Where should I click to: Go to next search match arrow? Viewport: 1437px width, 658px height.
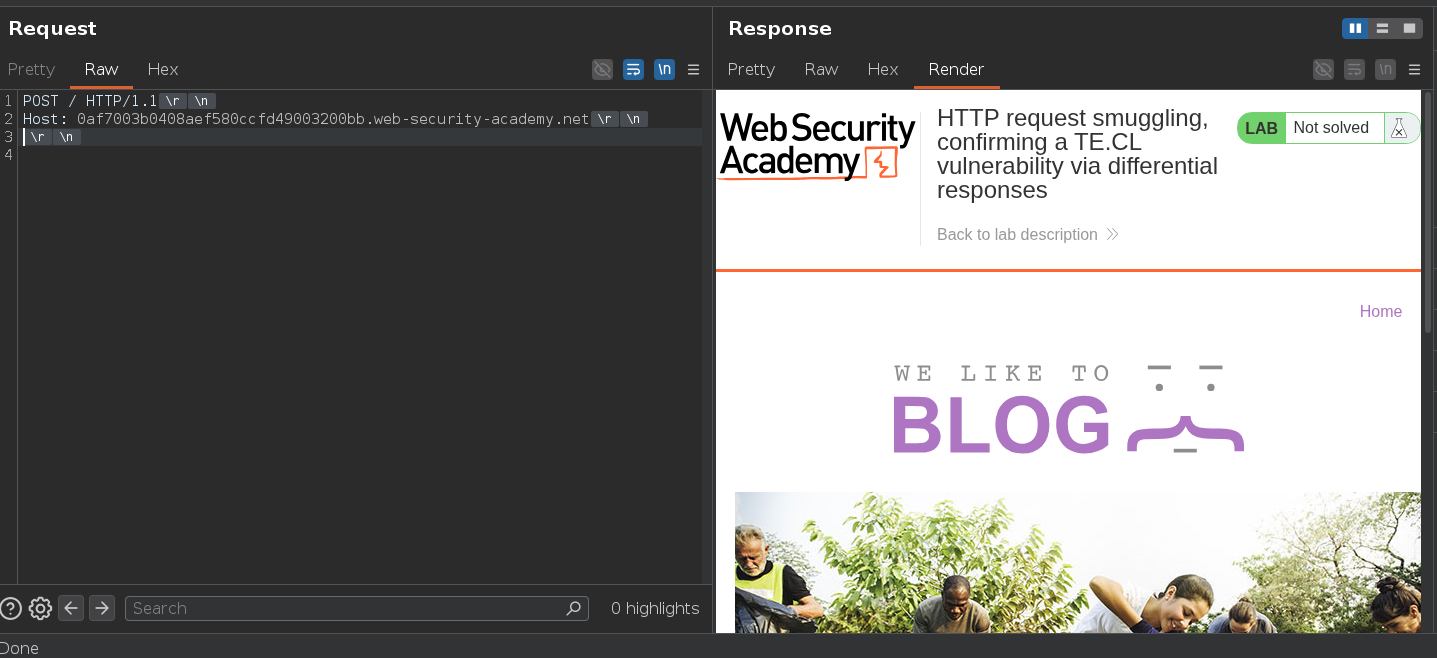(102, 608)
